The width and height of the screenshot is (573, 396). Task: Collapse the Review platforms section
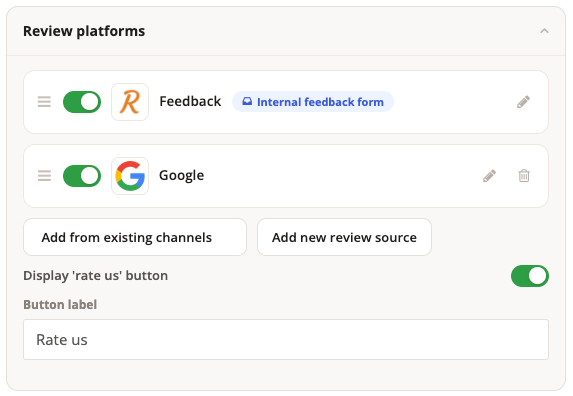(x=544, y=31)
